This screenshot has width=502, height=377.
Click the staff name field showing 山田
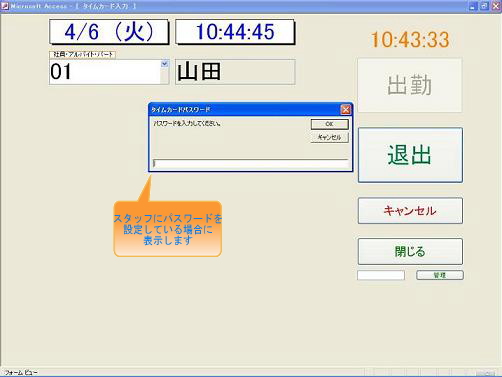[235, 72]
